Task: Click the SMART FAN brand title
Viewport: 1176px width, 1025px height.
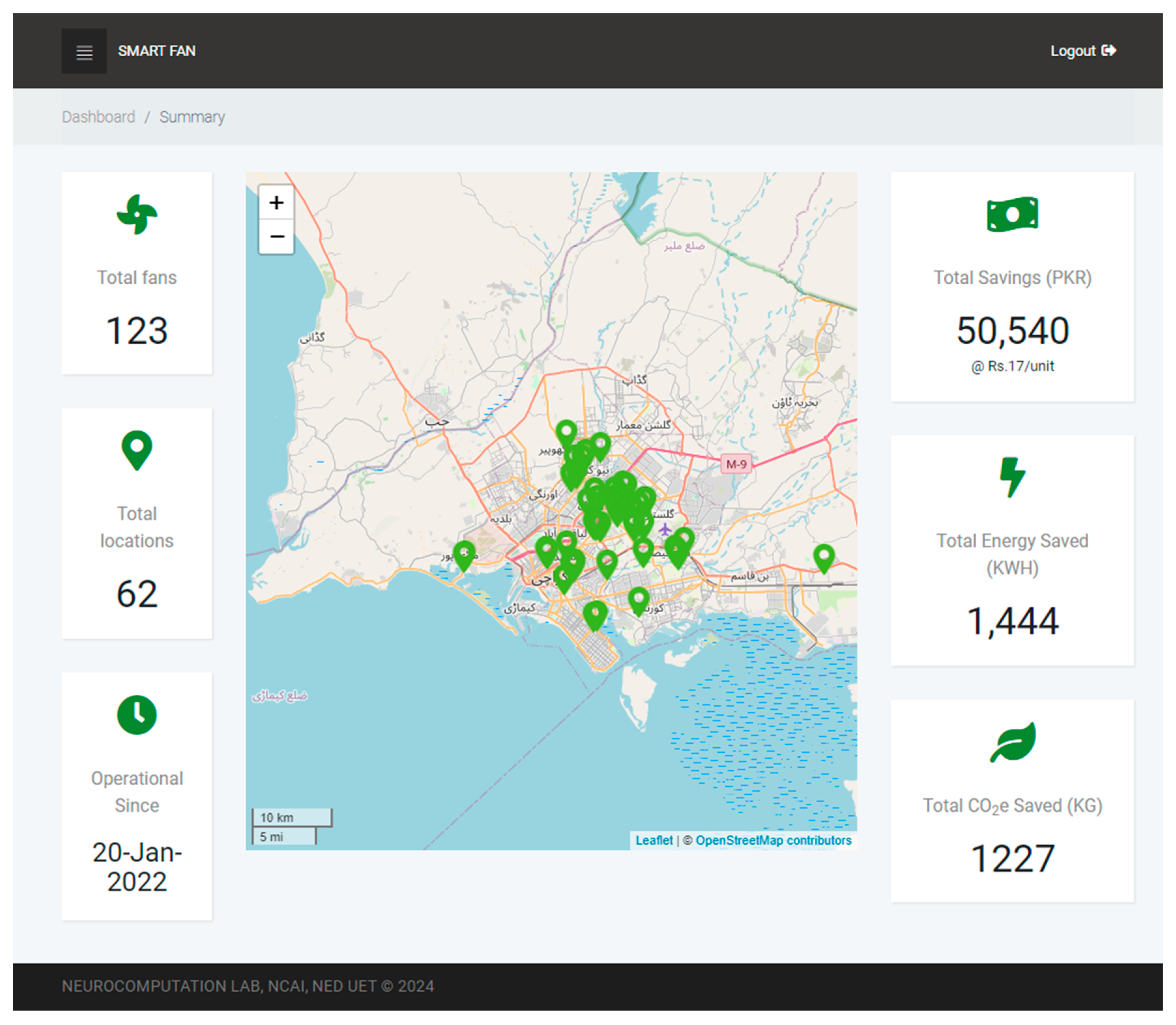Action: point(156,51)
